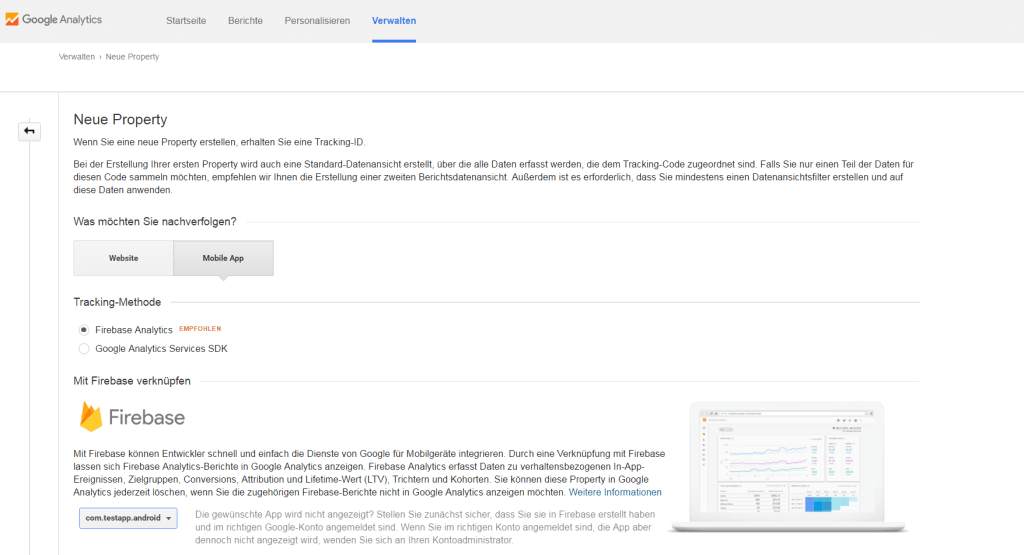
Task: Choose Google Analytics Services SDK radio button
Action: click(84, 348)
